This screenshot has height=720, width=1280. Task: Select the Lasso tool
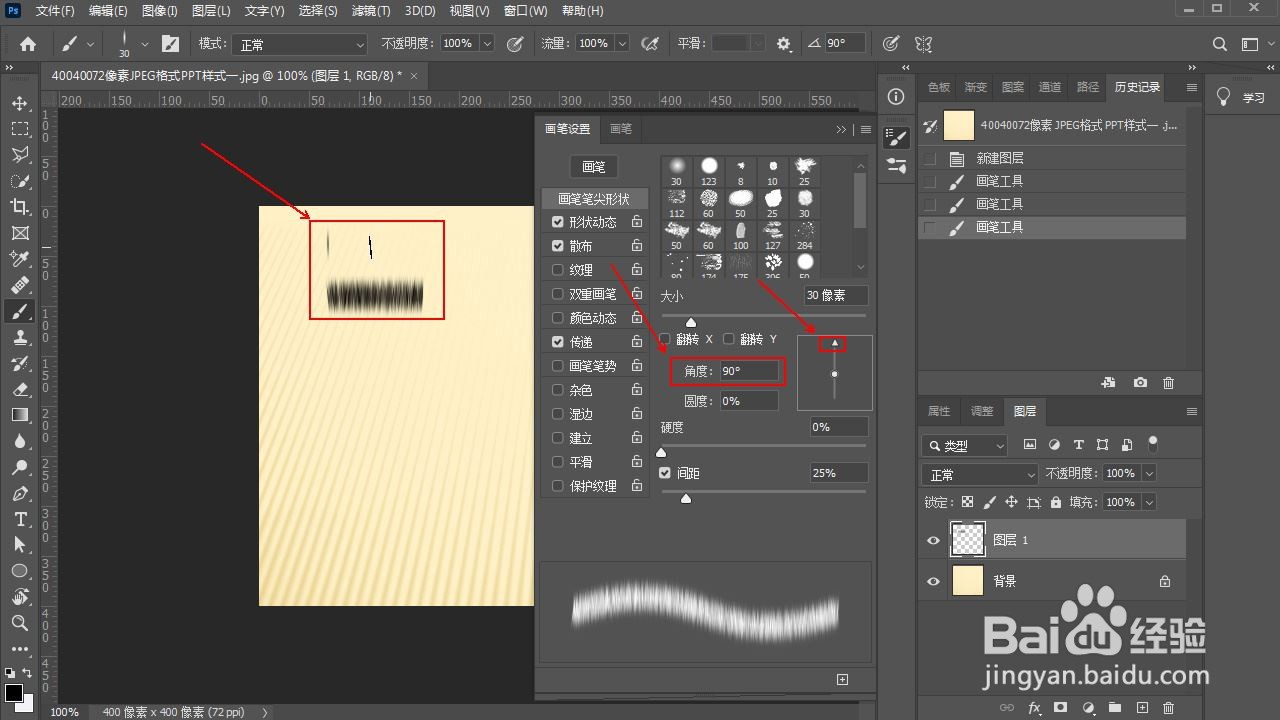click(x=20, y=155)
